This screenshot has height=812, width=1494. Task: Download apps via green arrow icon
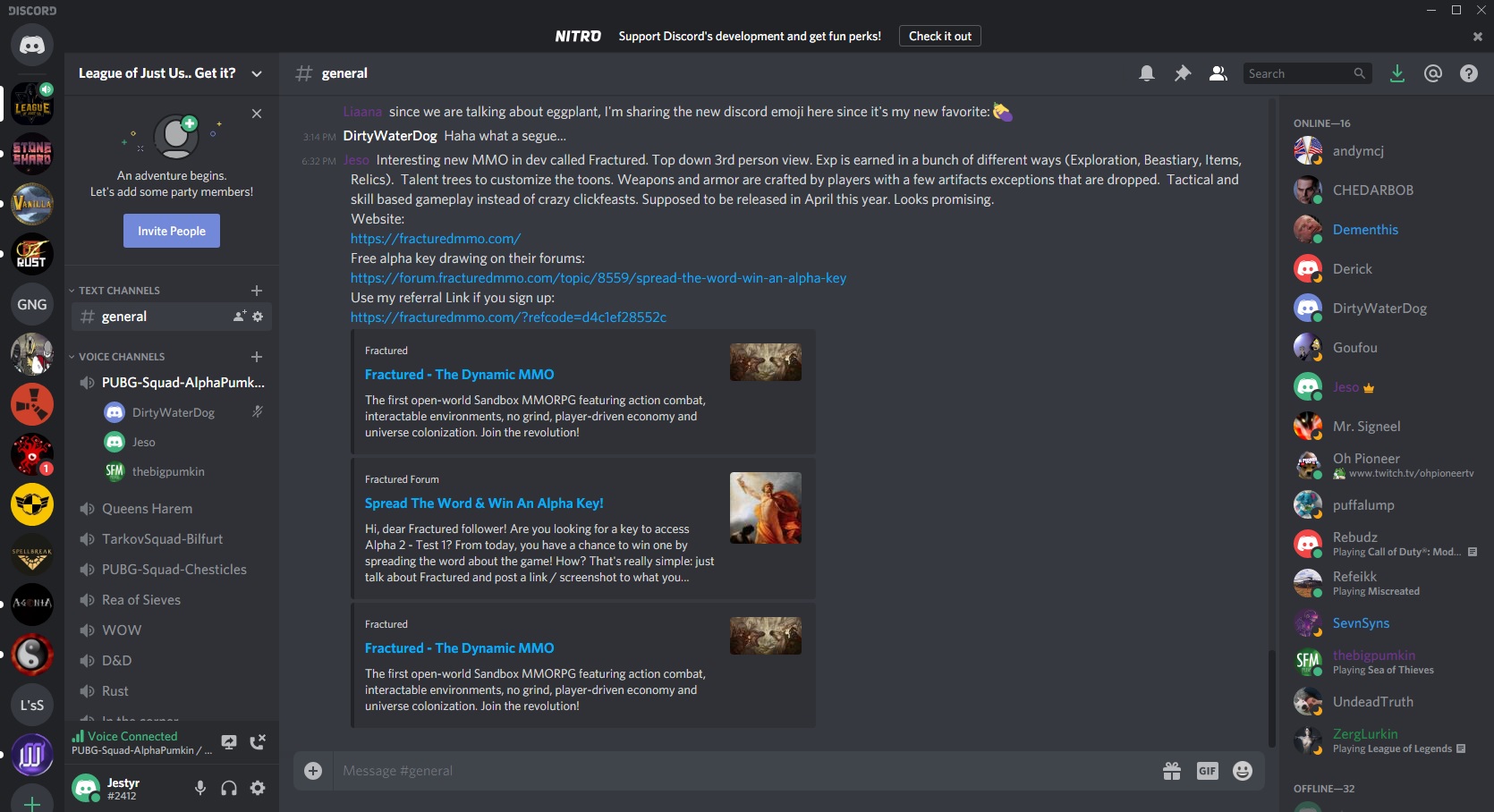(x=1397, y=73)
